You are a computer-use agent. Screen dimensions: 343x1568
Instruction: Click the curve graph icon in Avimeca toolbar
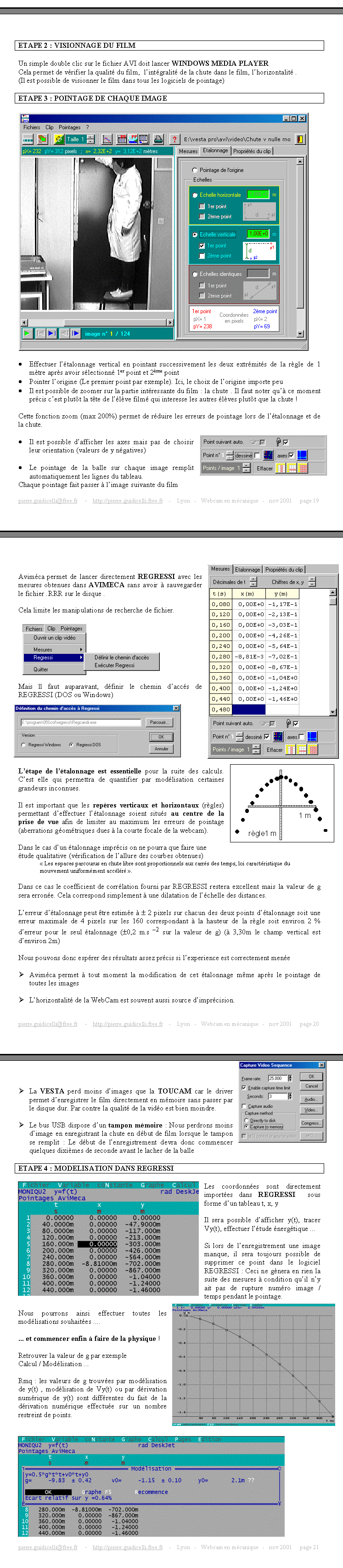pos(107,139)
